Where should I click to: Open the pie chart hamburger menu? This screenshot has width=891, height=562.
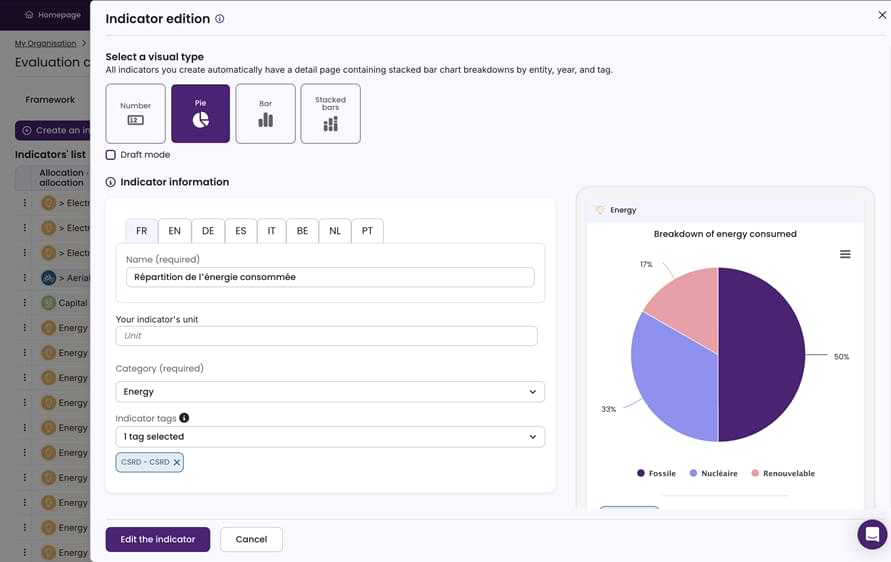click(845, 254)
